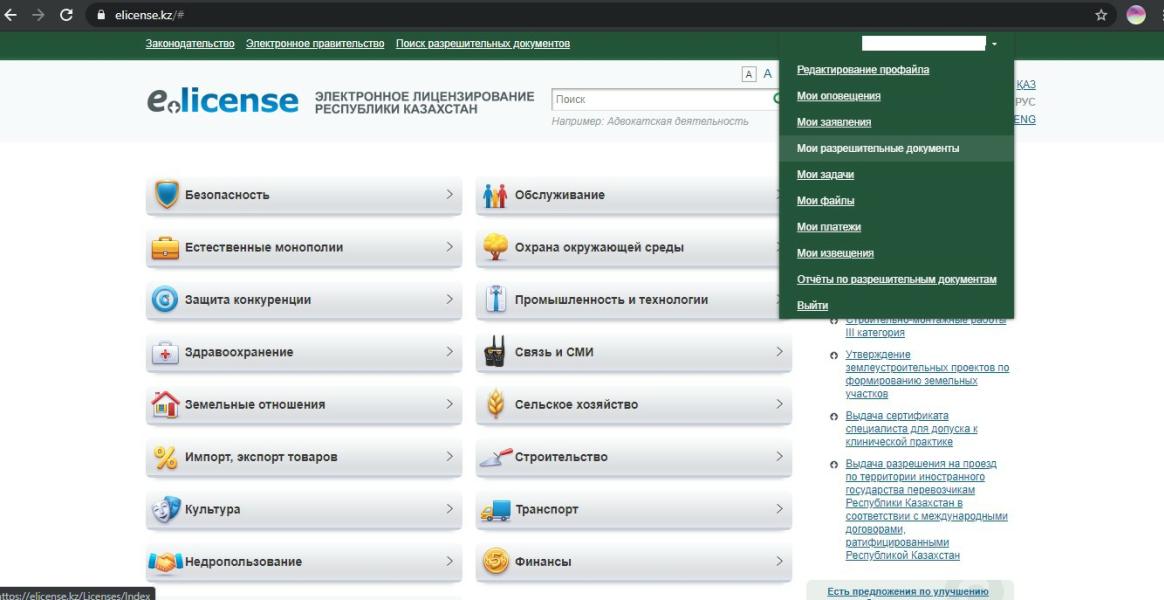Open Мои файлы menu item
1164x600 pixels.
tap(825, 200)
